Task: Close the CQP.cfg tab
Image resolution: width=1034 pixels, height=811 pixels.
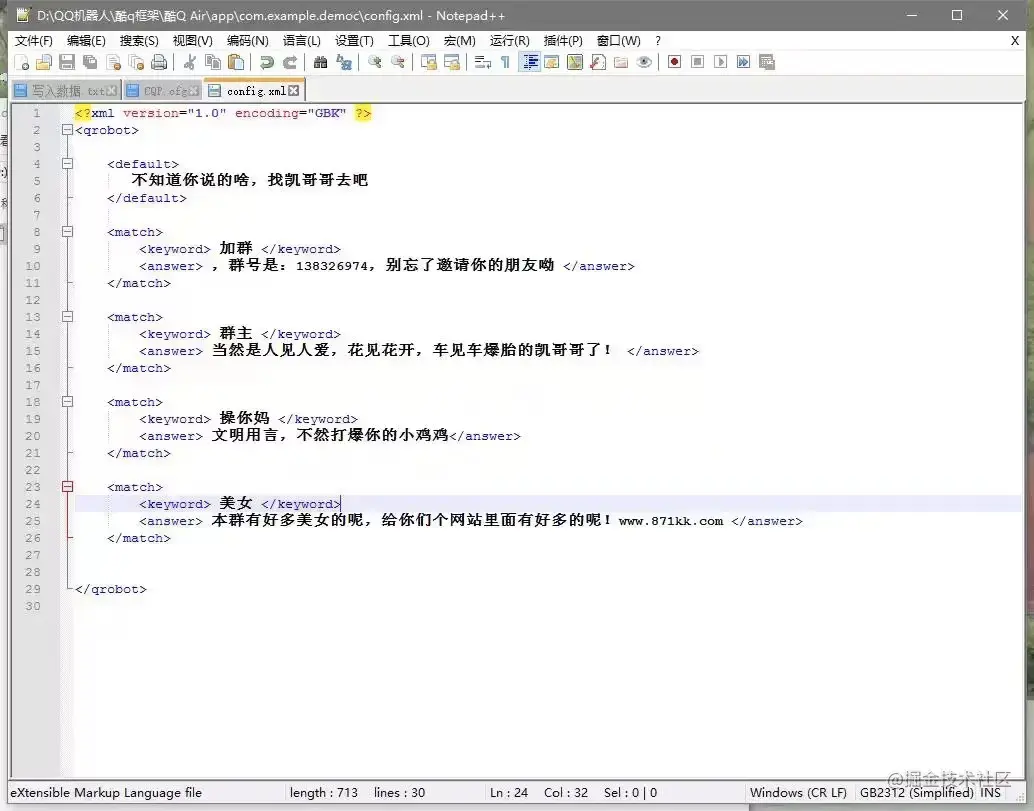Action: (193, 91)
